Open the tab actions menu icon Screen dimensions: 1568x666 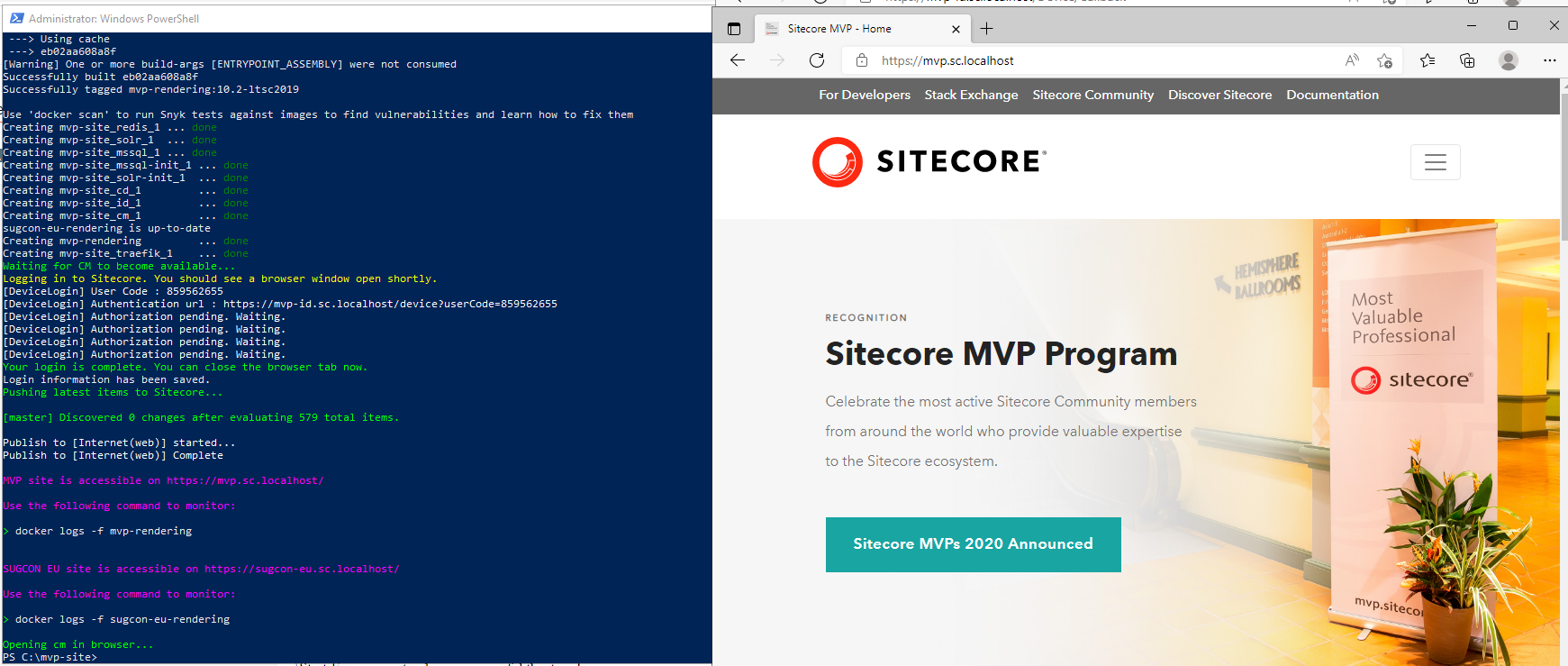coord(734,29)
